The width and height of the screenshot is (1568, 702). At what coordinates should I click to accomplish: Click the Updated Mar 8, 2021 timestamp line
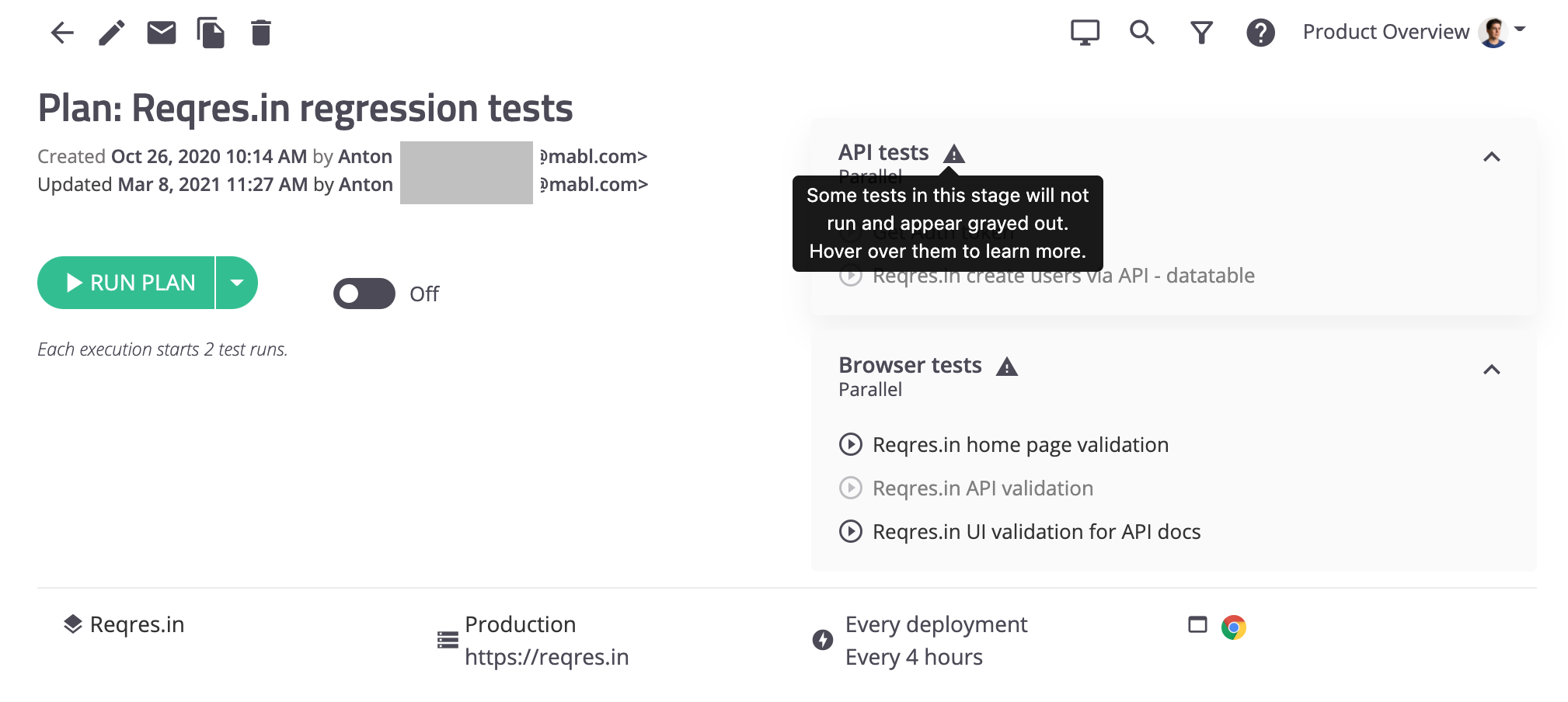click(x=343, y=184)
